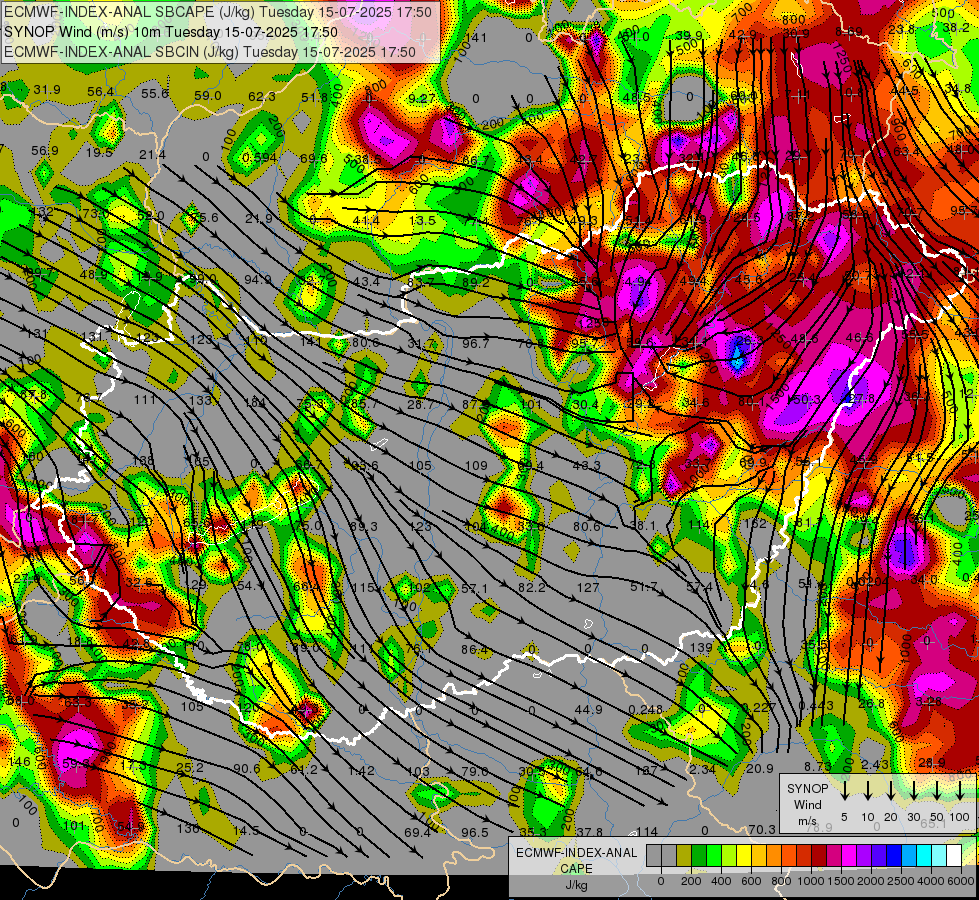Click the map value '90.6'
This screenshot has height=900, width=979.
(247, 768)
